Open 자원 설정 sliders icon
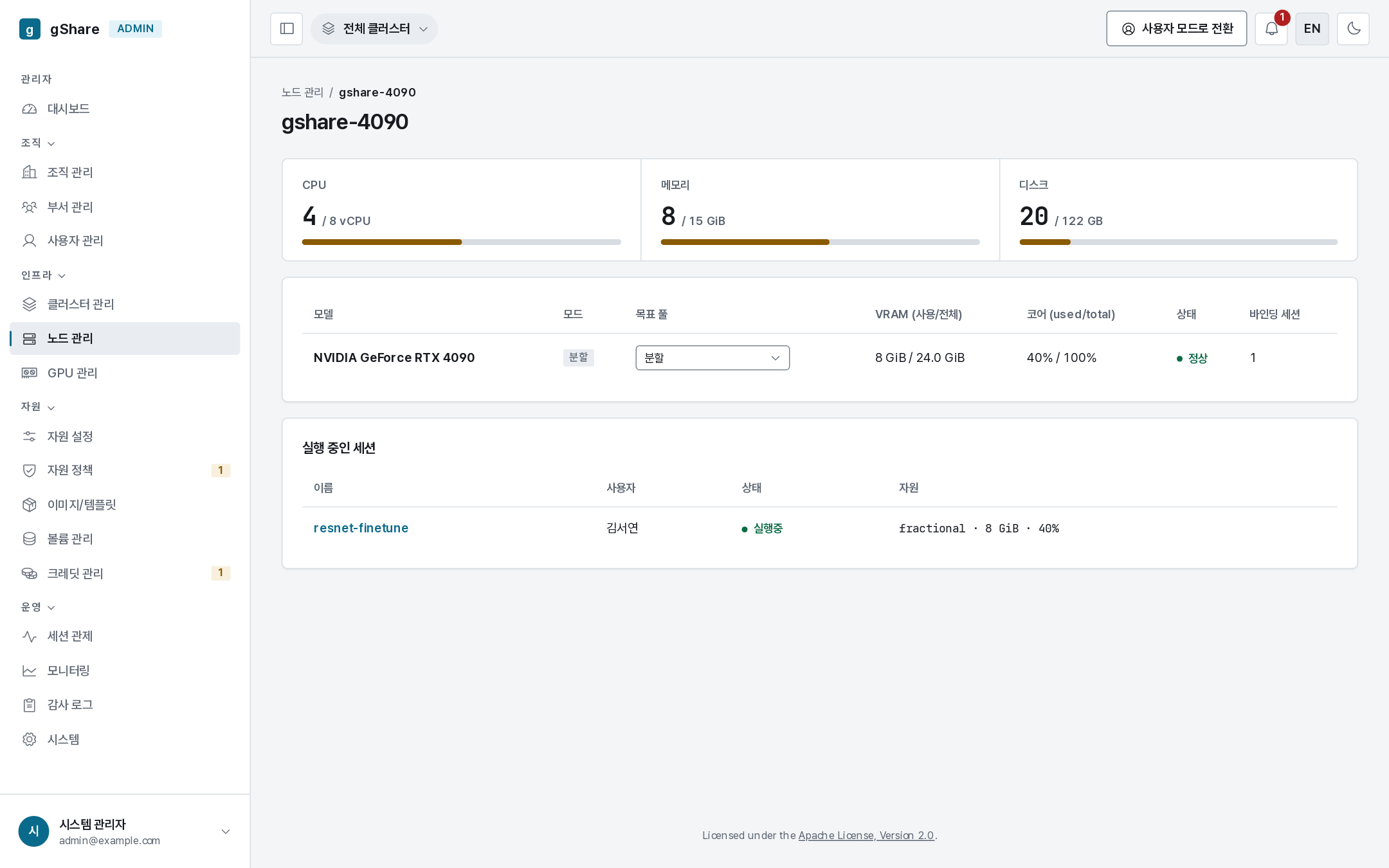Image resolution: width=1389 pixels, height=868 pixels. (x=30, y=437)
